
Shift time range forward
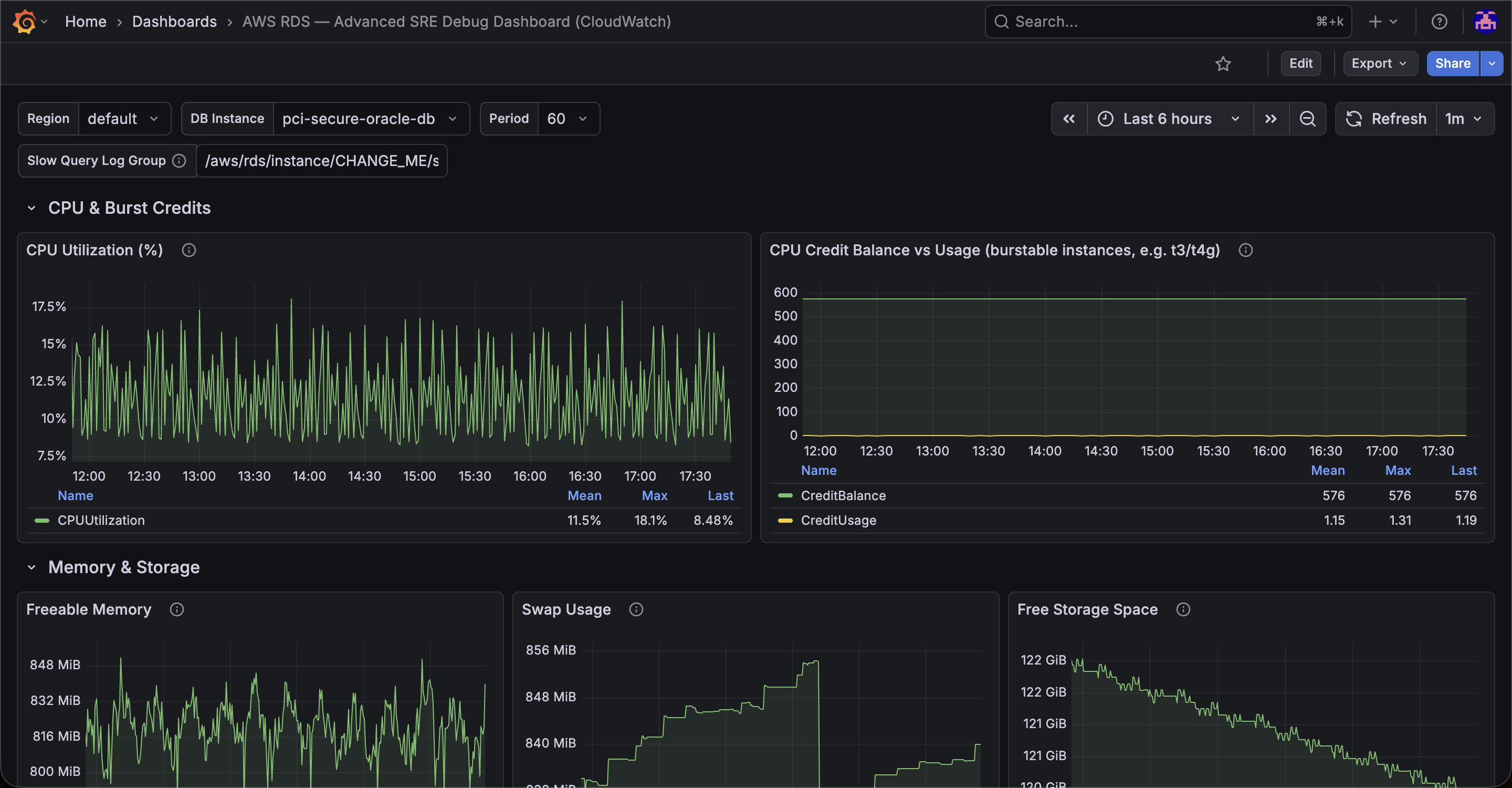tap(1270, 119)
